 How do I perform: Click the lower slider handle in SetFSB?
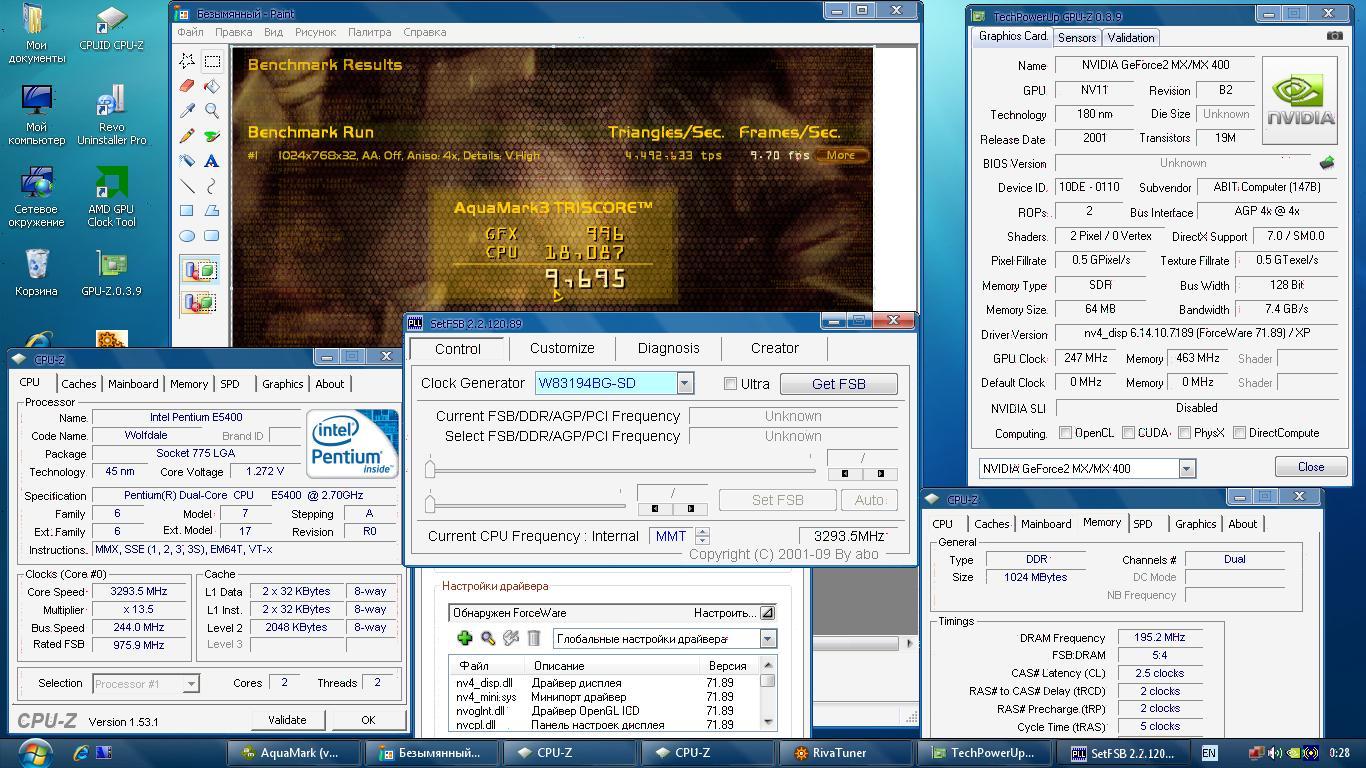pyautogui.click(x=430, y=503)
